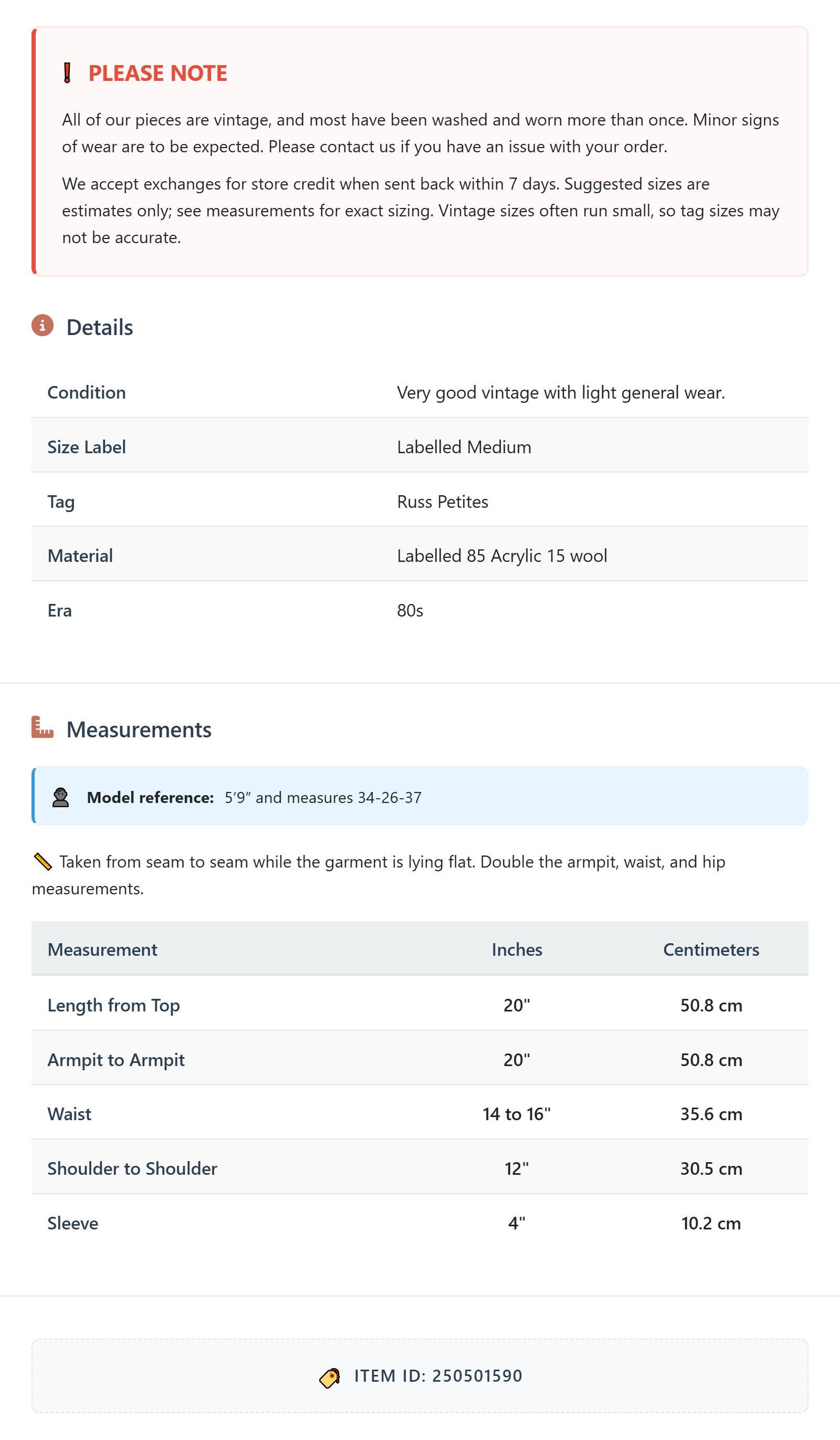Click the Waist 14 to 16" value
840x1440 pixels.
point(517,1114)
